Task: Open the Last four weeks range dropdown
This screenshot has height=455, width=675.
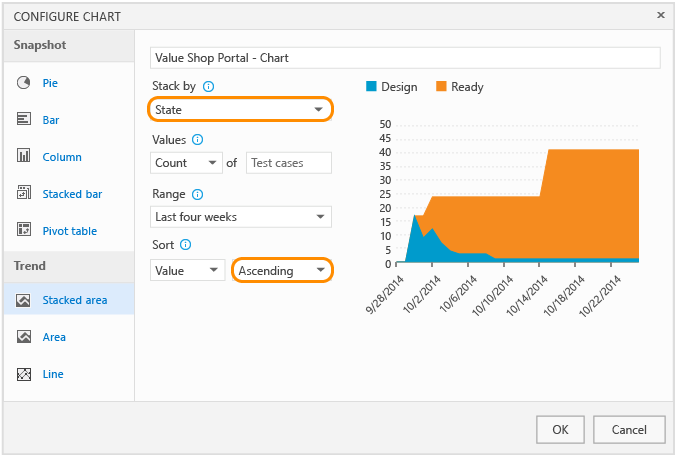Action: pyautogui.click(x=240, y=217)
